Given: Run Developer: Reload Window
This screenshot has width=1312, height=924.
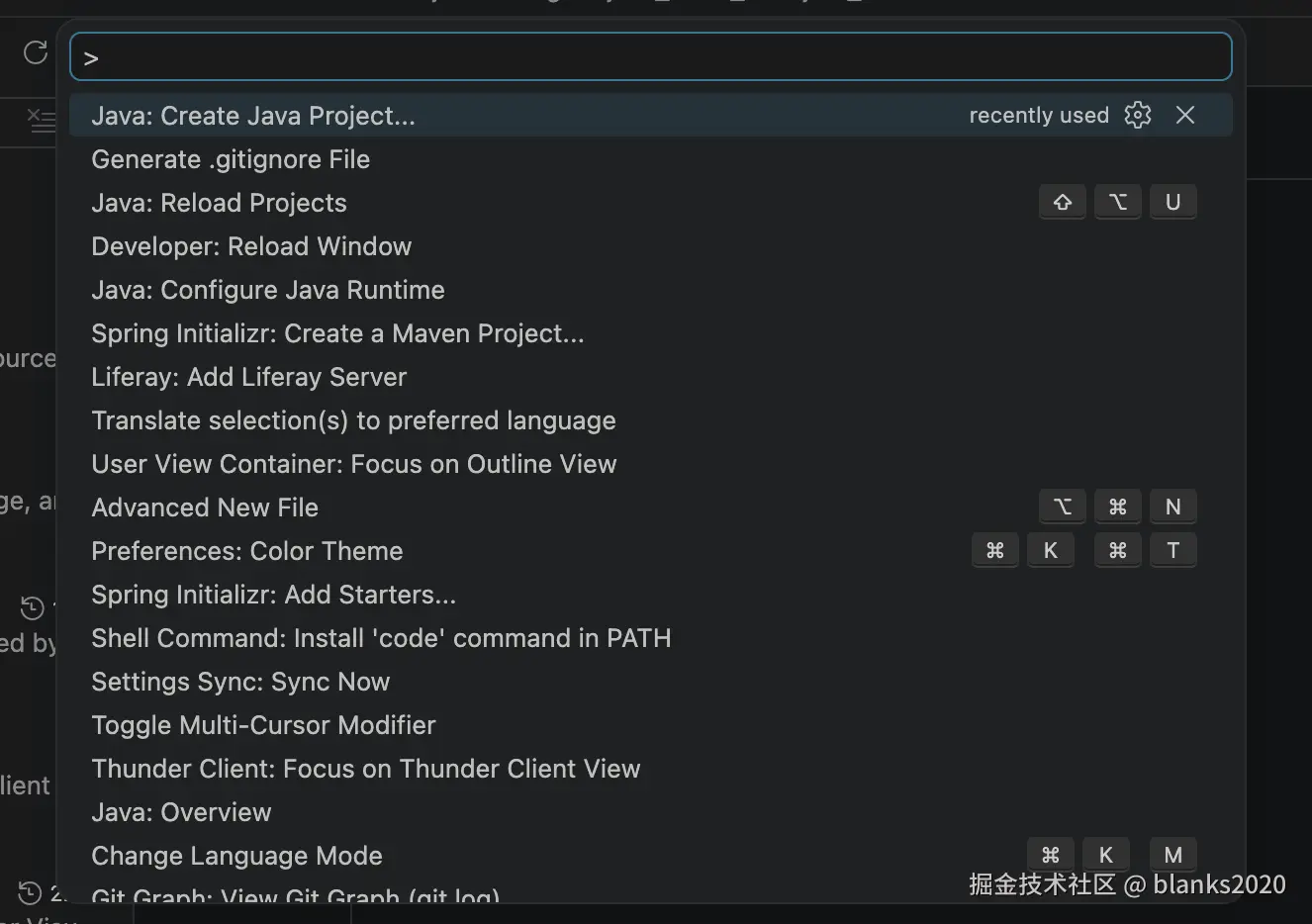Looking at the screenshot, I should pos(251,246).
